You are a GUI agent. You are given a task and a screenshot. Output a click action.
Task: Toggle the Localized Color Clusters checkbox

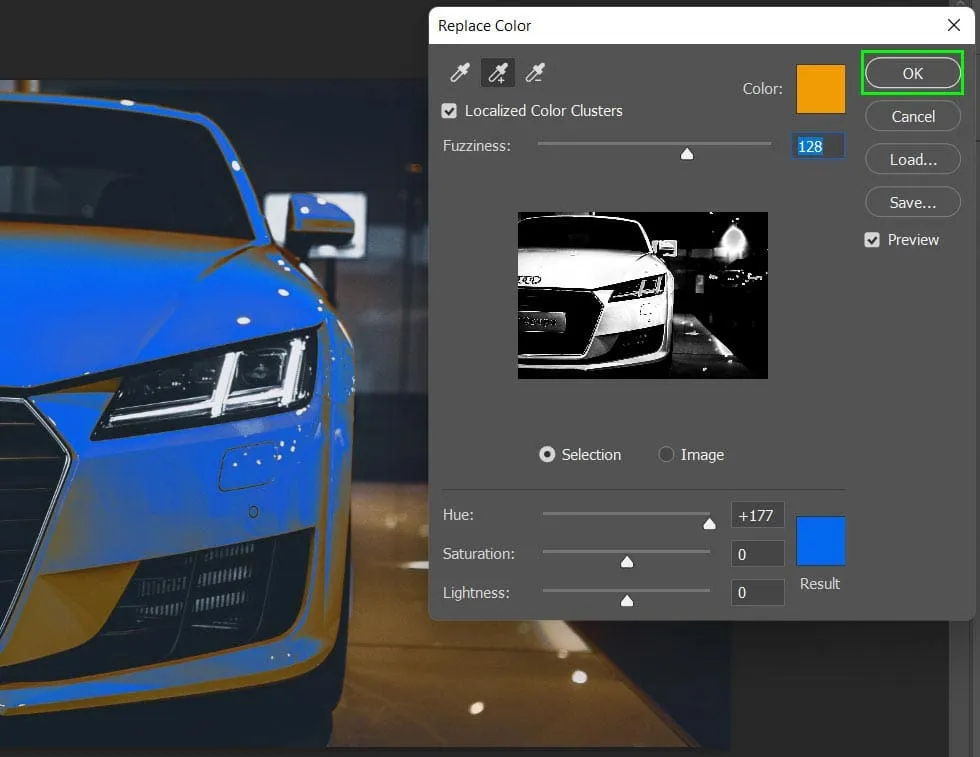(450, 111)
